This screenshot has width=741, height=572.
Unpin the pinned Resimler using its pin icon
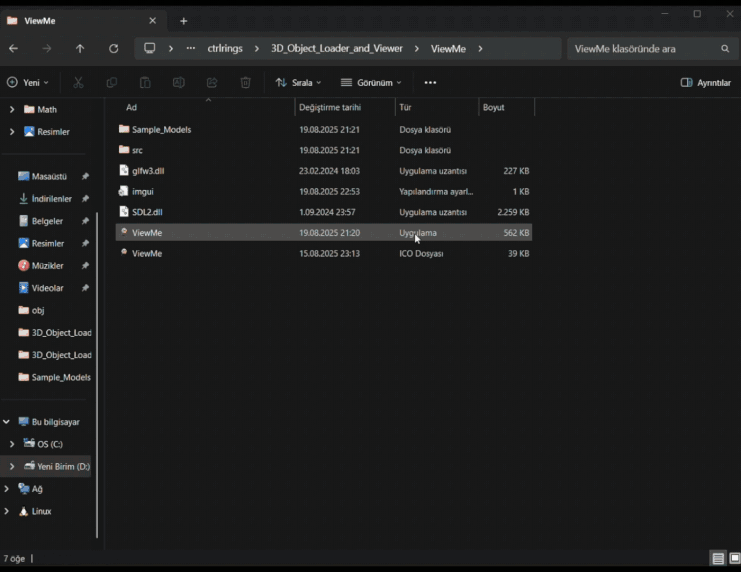pos(85,243)
